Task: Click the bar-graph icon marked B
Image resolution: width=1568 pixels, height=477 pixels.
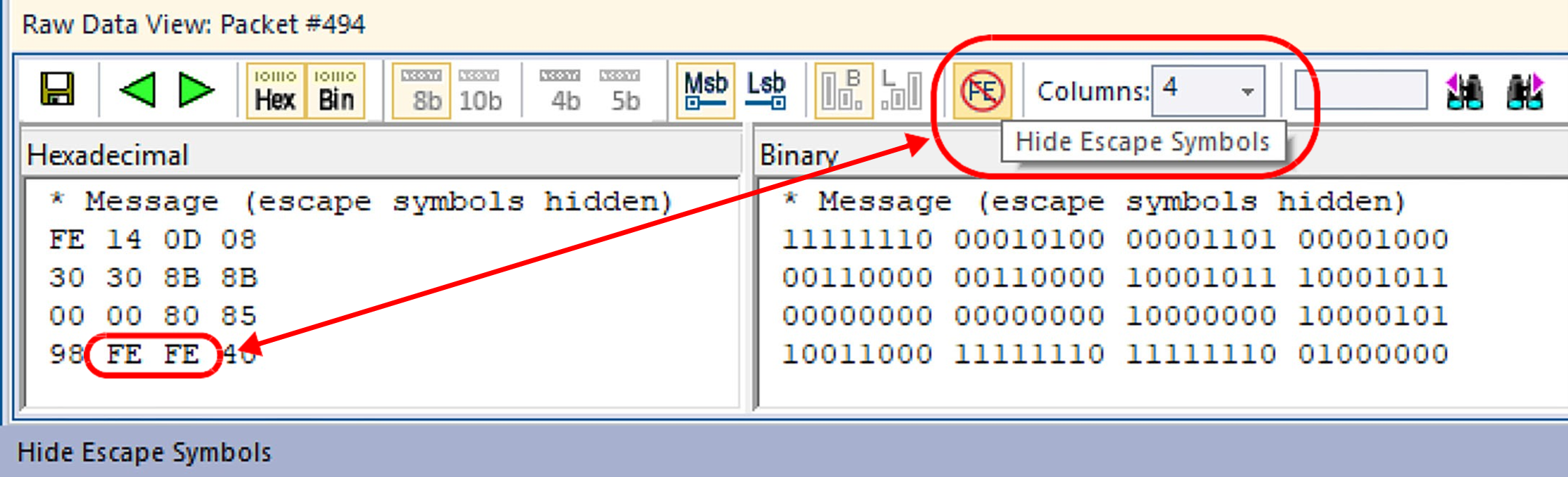Action: pos(843,91)
